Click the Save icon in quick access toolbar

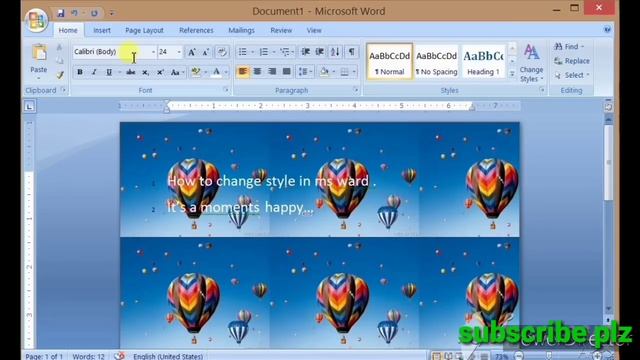(x=60, y=13)
